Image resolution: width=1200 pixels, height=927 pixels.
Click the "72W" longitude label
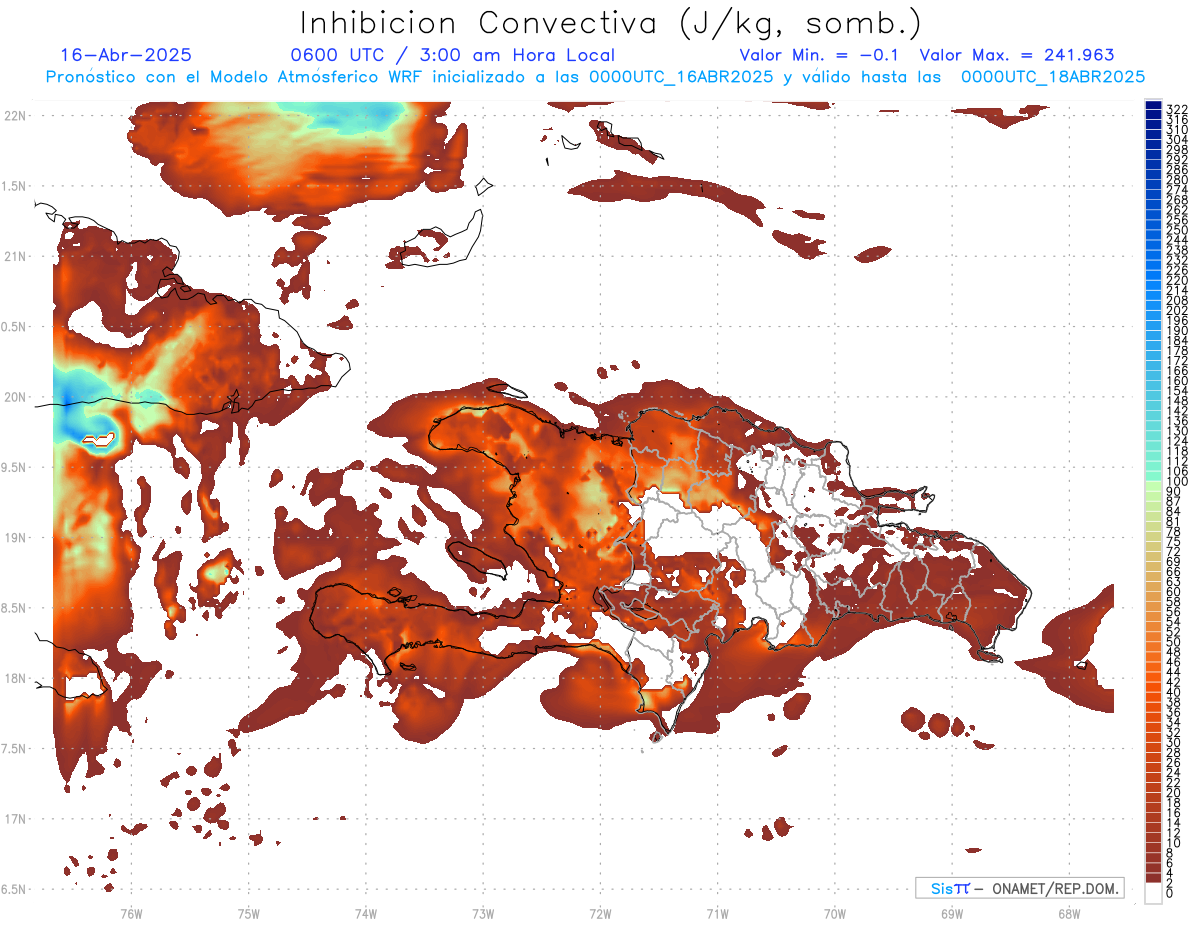(x=600, y=913)
